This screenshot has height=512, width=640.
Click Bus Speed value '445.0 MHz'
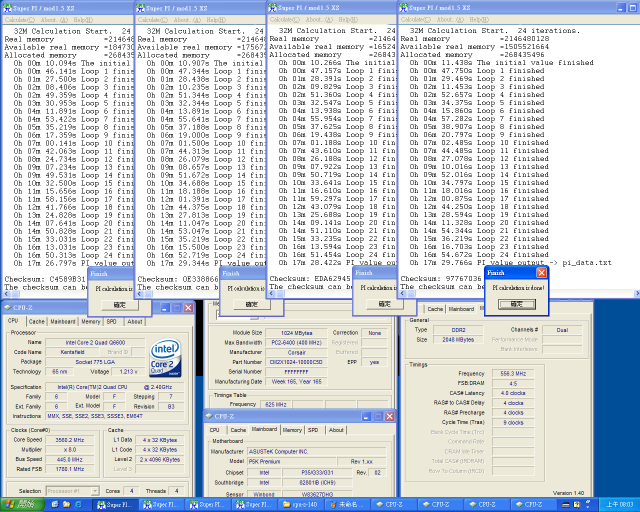click(70, 459)
